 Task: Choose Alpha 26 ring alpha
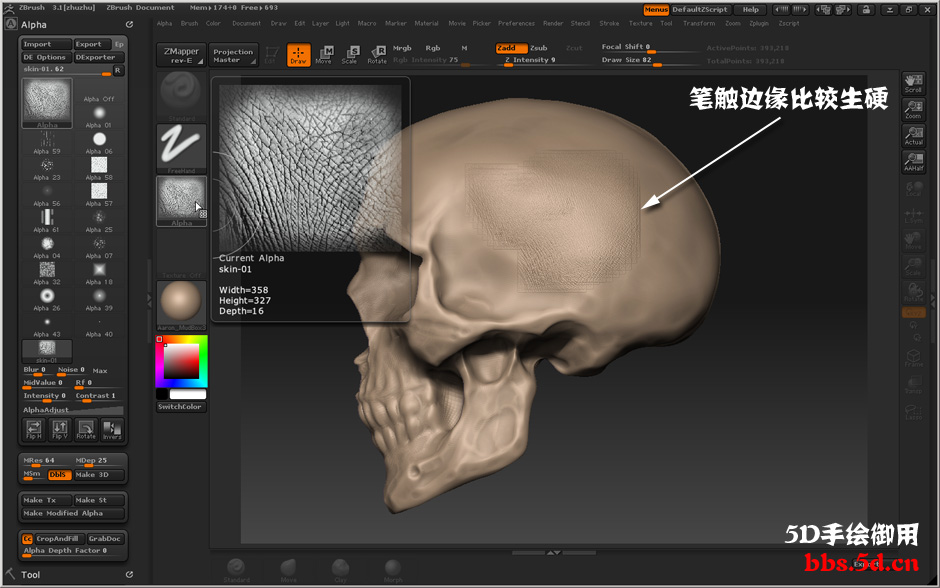pyautogui.click(x=47, y=299)
